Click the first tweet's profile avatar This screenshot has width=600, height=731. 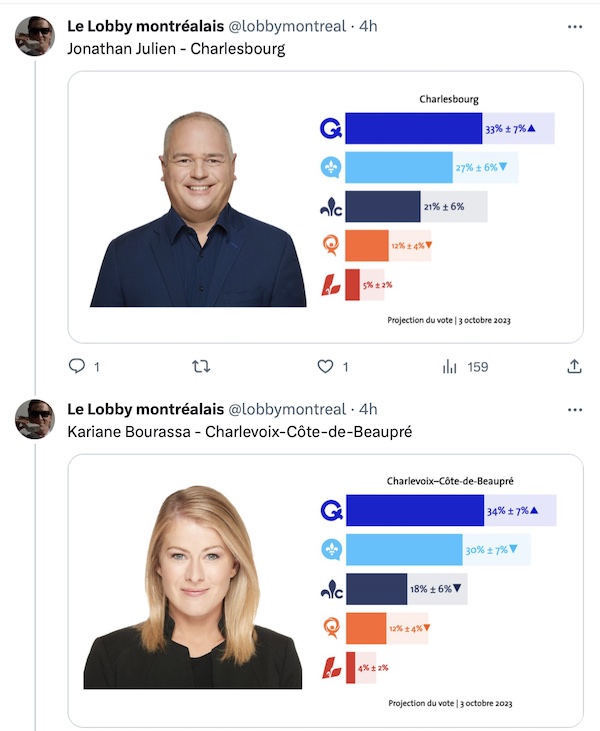tap(35, 36)
